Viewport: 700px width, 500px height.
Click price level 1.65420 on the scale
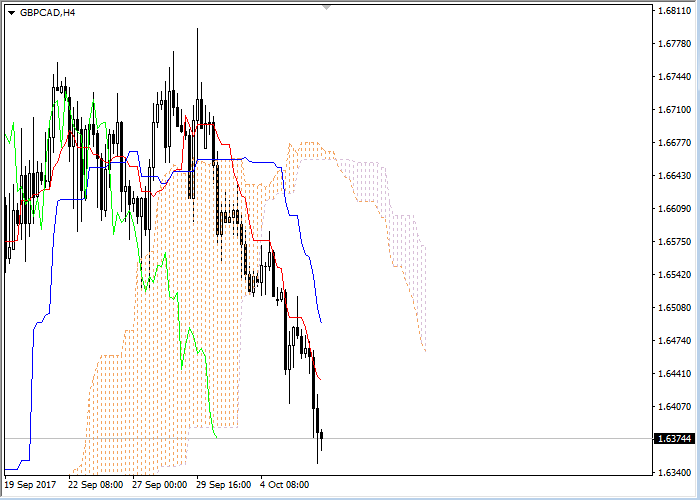(x=674, y=275)
